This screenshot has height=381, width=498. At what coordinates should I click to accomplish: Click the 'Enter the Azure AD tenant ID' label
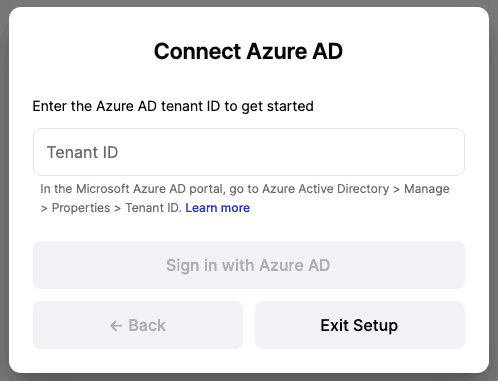click(x=173, y=106)
